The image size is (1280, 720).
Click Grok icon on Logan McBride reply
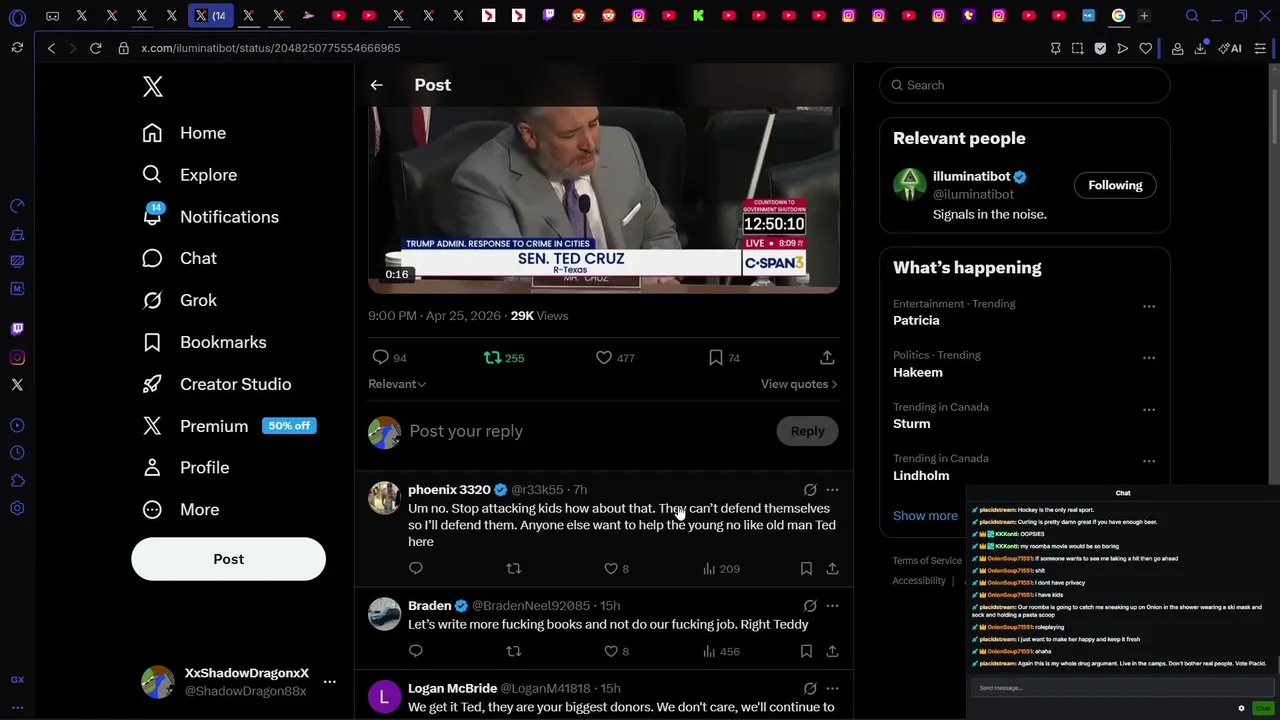pyautogui.click(x=810, y=689)
